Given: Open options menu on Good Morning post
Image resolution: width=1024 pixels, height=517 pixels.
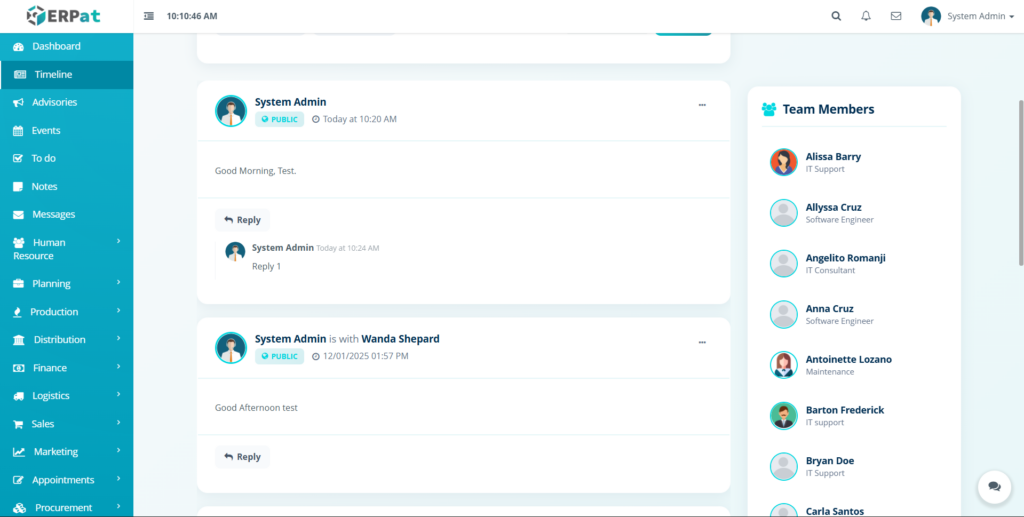Looking at the screenshot, I should (x=702, y=104).
